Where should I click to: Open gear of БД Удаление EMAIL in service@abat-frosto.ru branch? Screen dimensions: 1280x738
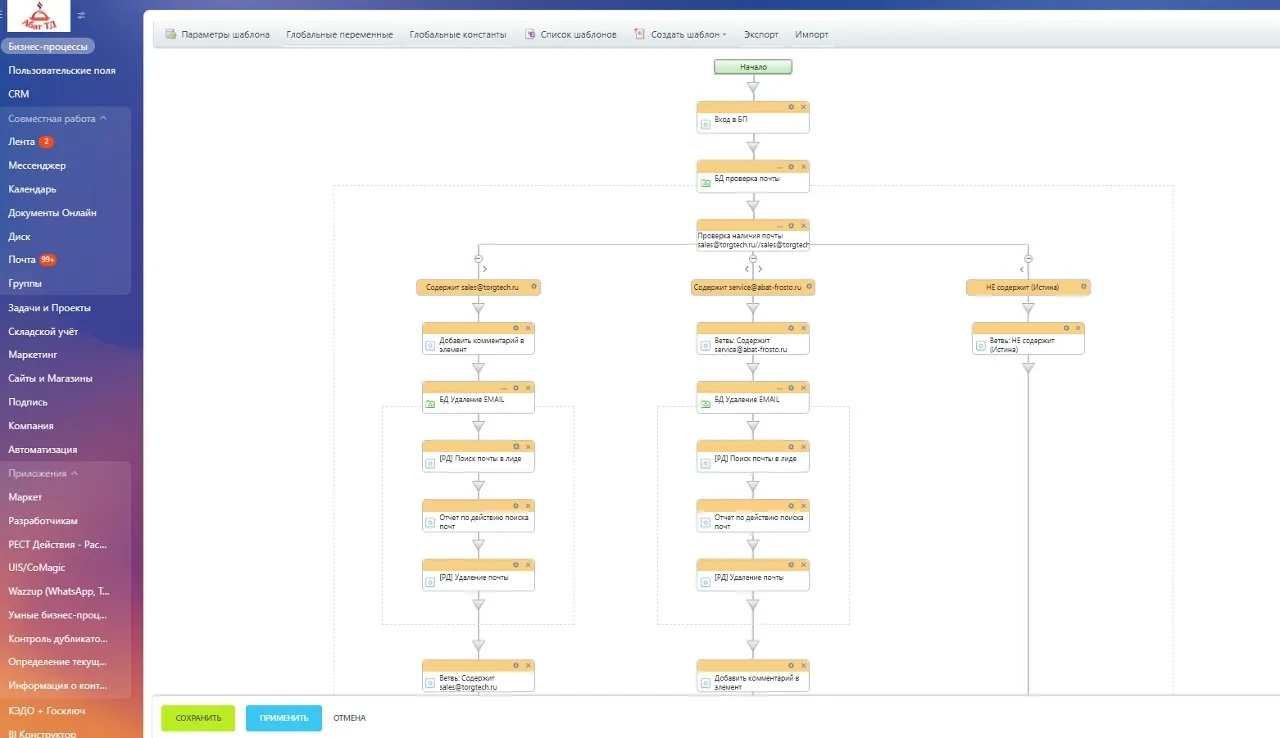coord(791,387)
